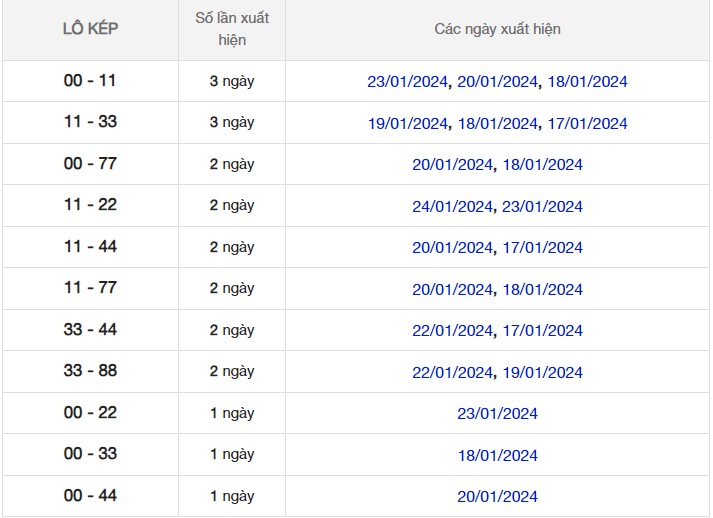Open the 19/01/2024 date in the 11 - 33 row

[x=408, y=124]
